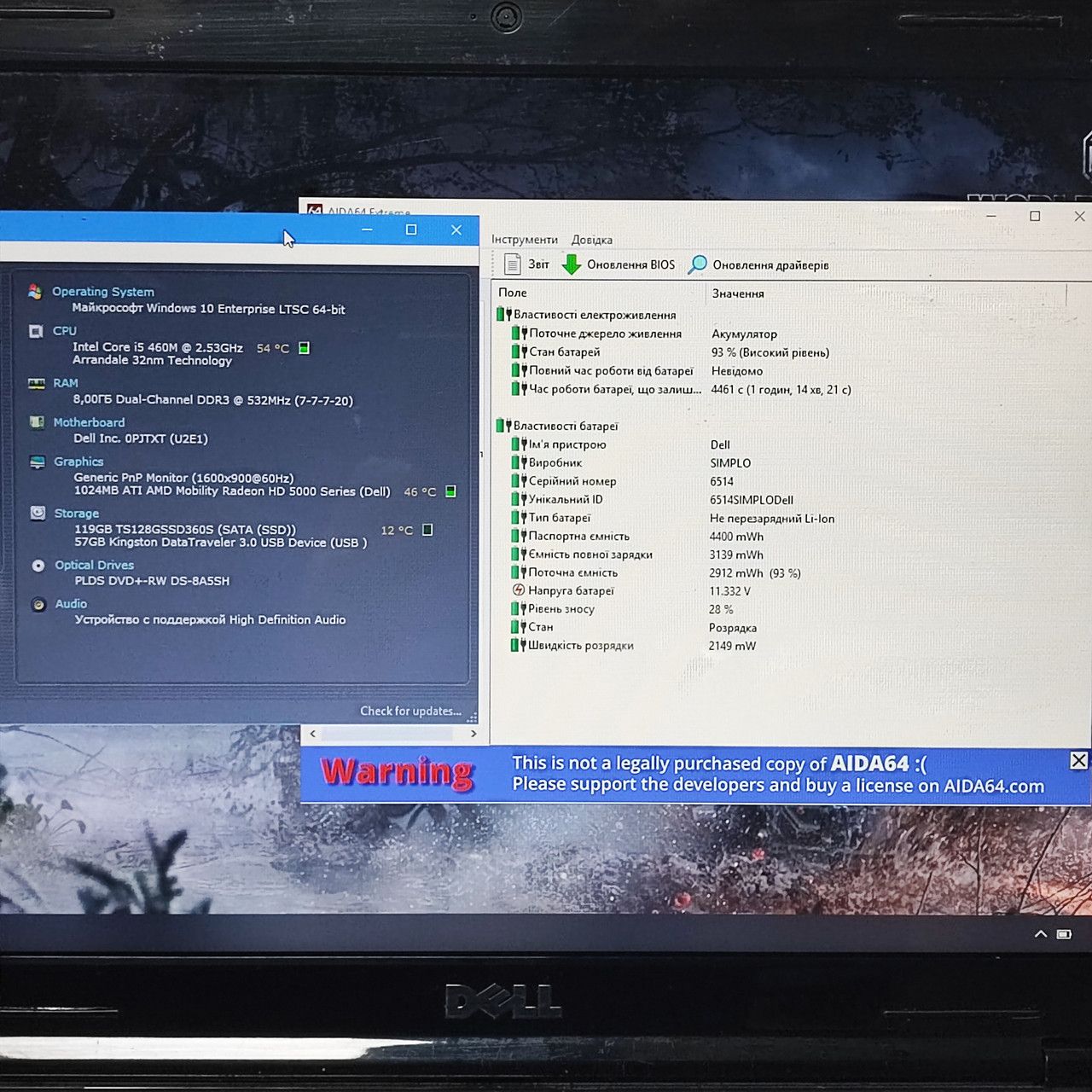The height and width of the screenshot is (1092, 1092).
Task: Select the value 2912 mWh (93 %)
Action: click(755, 573)
